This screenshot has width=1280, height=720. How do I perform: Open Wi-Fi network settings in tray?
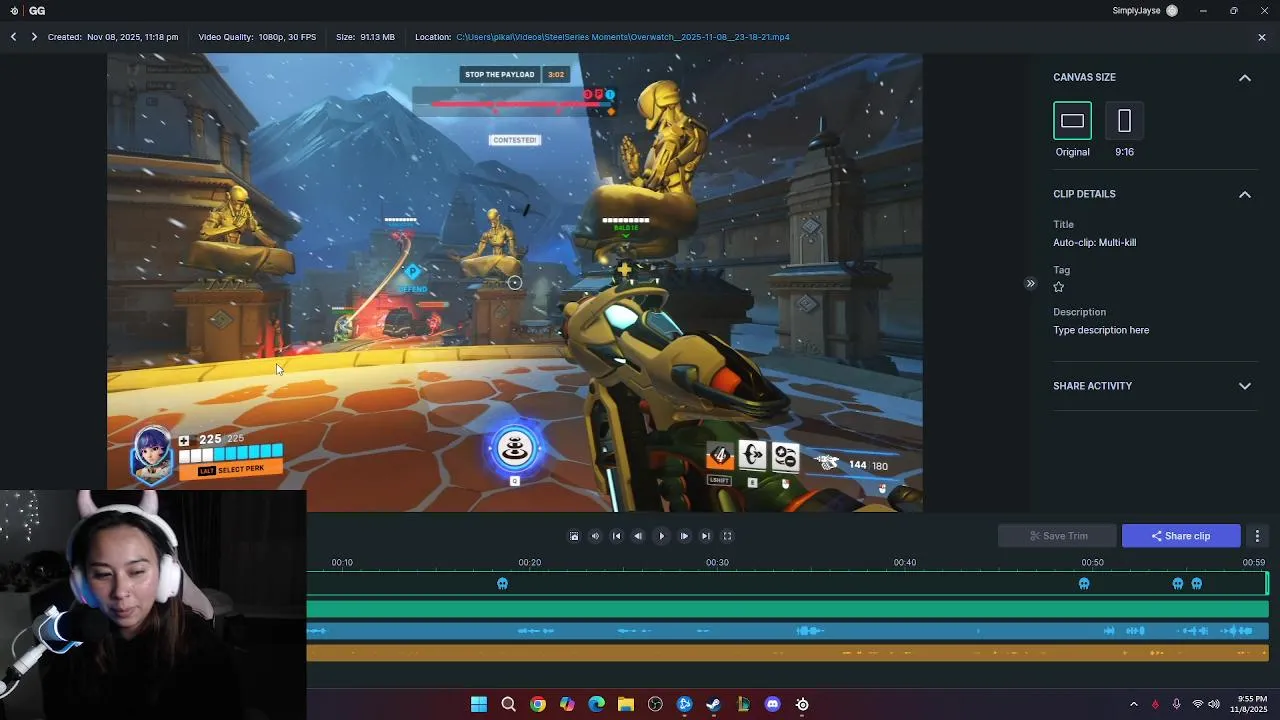[x=1198, y=704]
